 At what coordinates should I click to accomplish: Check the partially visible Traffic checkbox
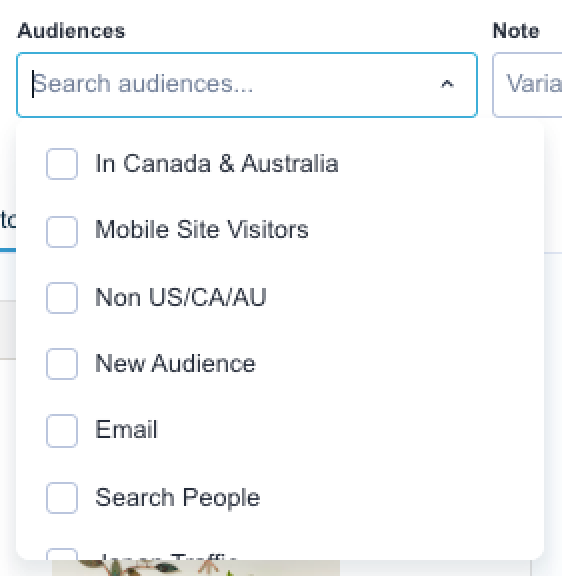pos(62,554)
